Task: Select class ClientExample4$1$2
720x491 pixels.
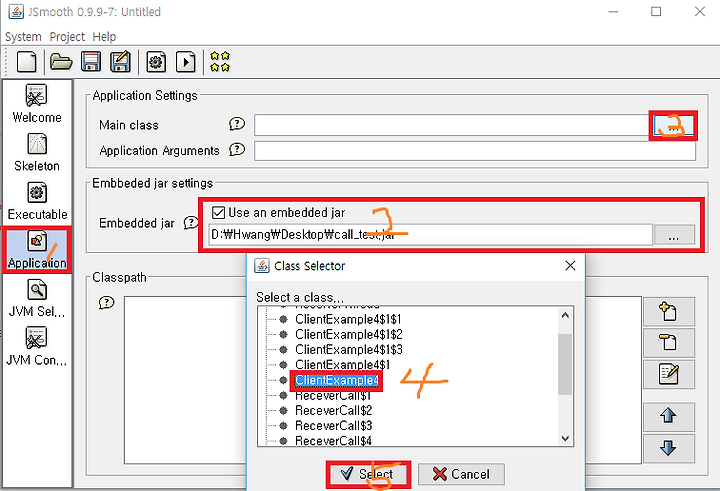Action: 349,334
